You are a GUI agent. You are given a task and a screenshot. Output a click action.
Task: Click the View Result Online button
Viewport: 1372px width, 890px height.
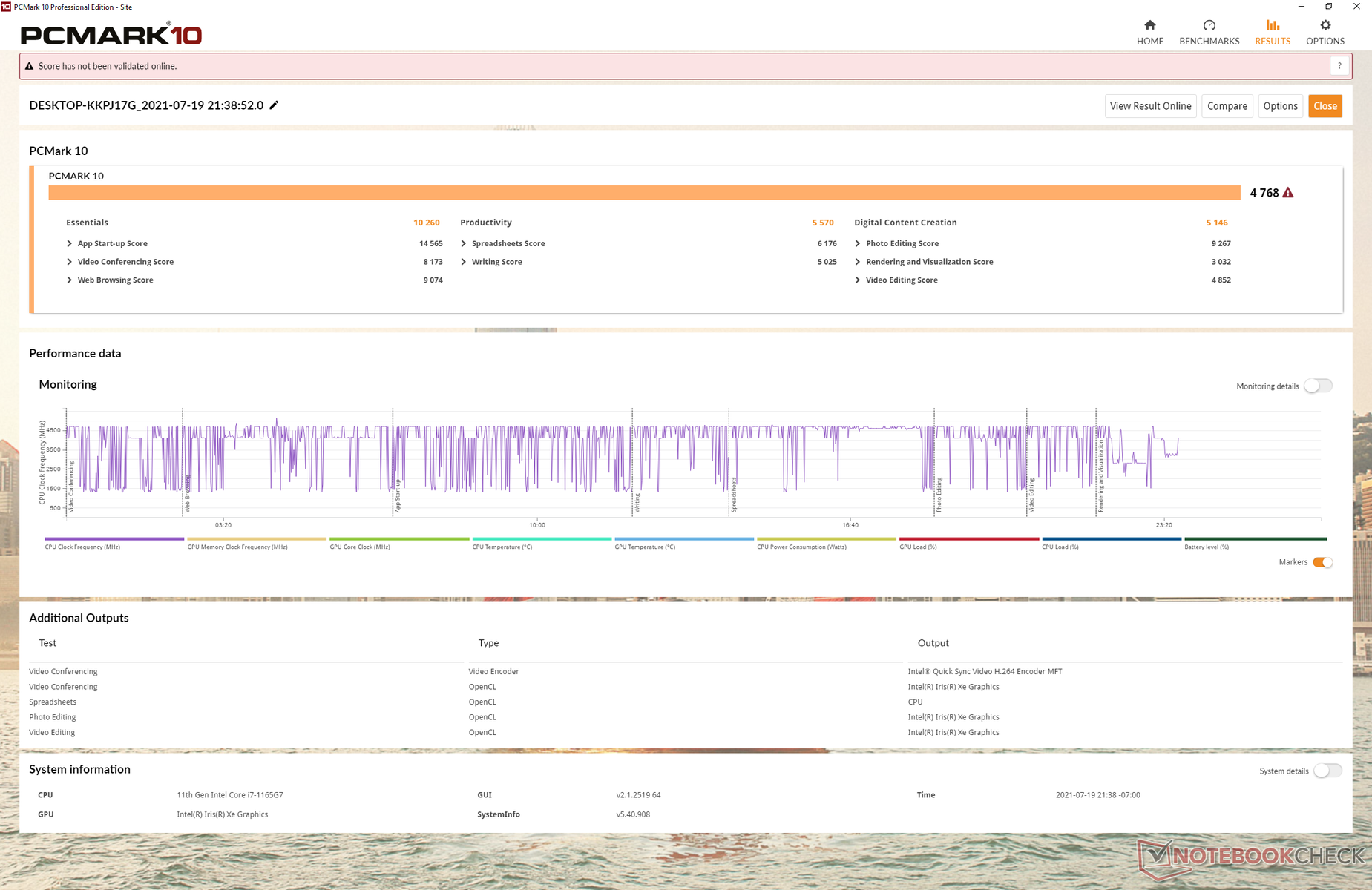pos(1151,106)
